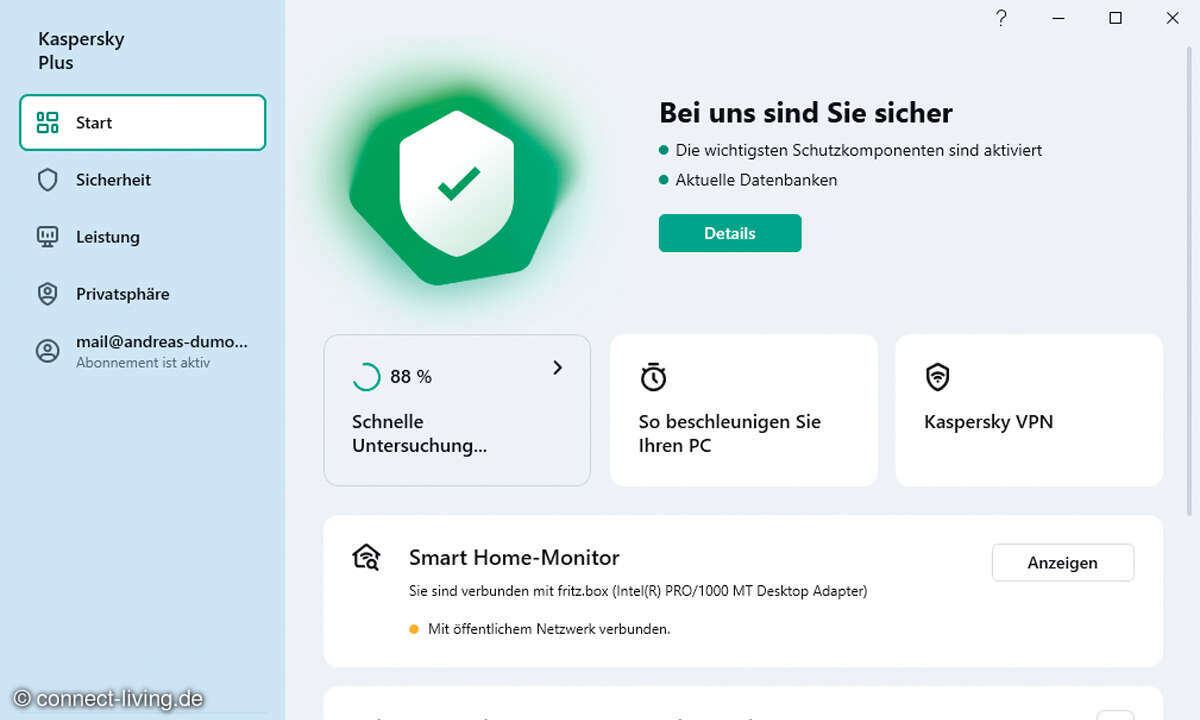Select Privatsphäre in the sidebar
Image resolution: width=1200 pixels, height=720 pixels.
point(143,294)
